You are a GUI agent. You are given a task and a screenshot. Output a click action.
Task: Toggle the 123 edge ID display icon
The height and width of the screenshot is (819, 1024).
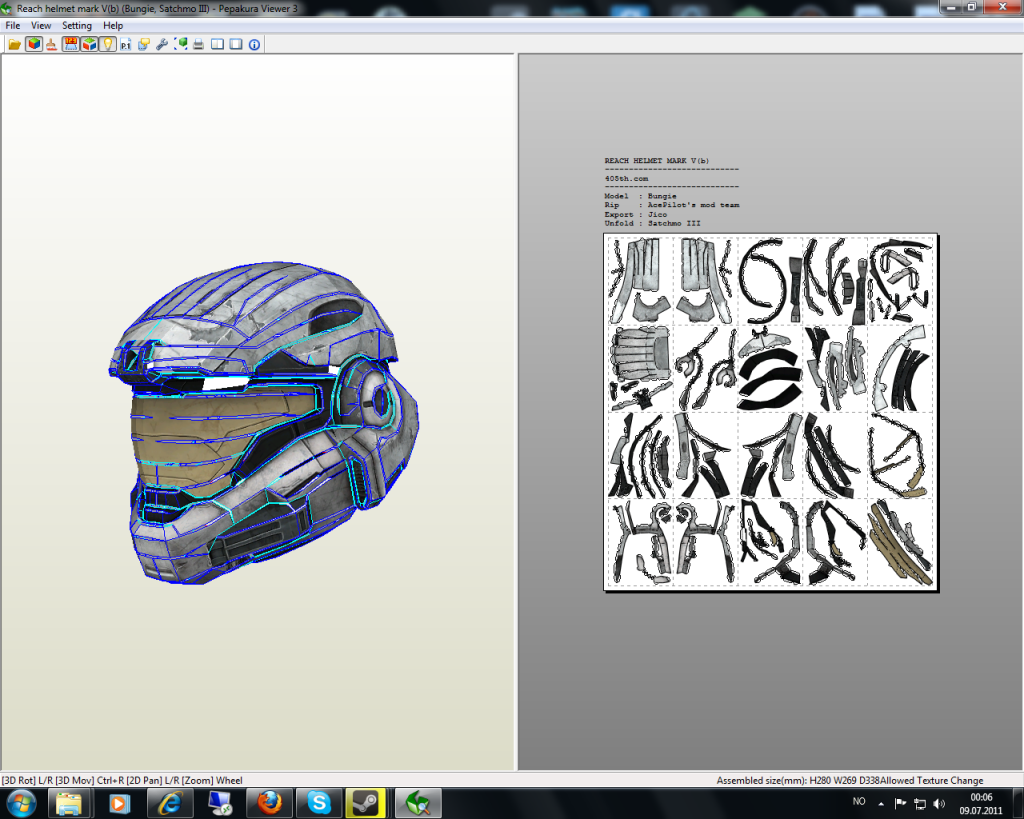click(x=71, y=44)
